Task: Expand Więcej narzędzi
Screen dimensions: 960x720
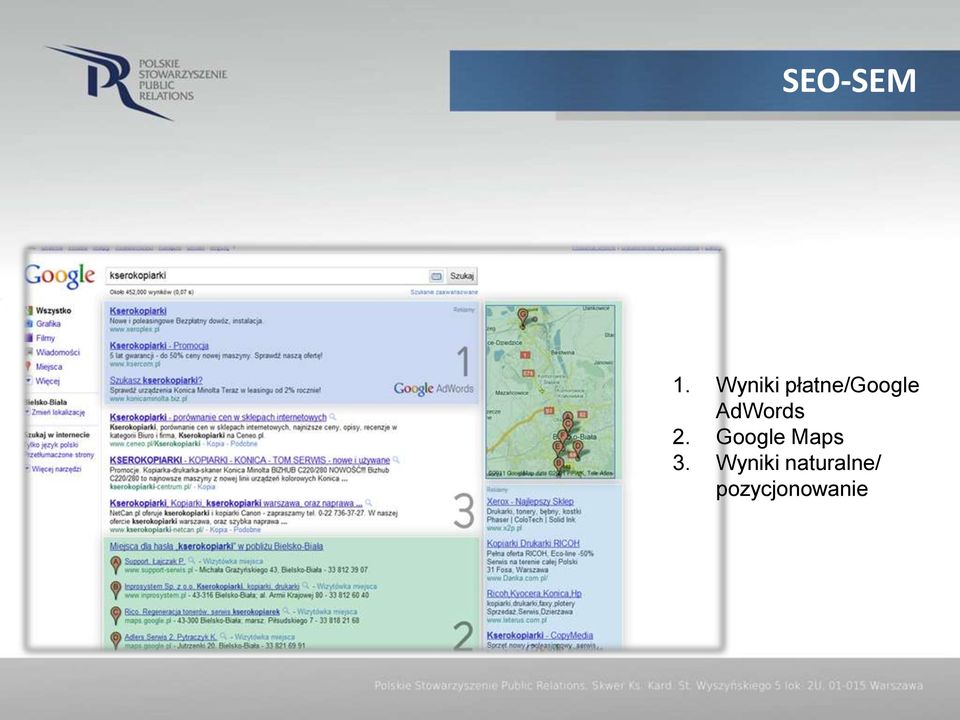Action: pyautogui.click(x=56, y=469)
